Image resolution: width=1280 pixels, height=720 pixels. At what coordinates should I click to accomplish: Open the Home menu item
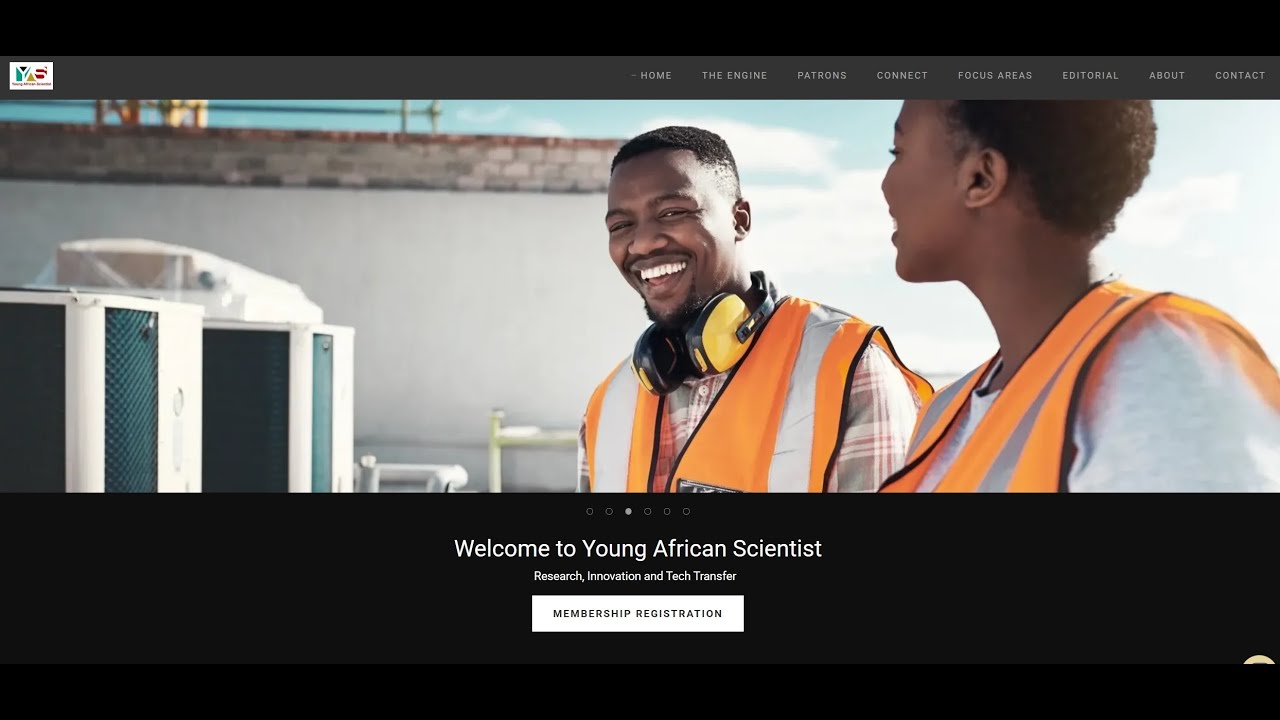[656, 76]
